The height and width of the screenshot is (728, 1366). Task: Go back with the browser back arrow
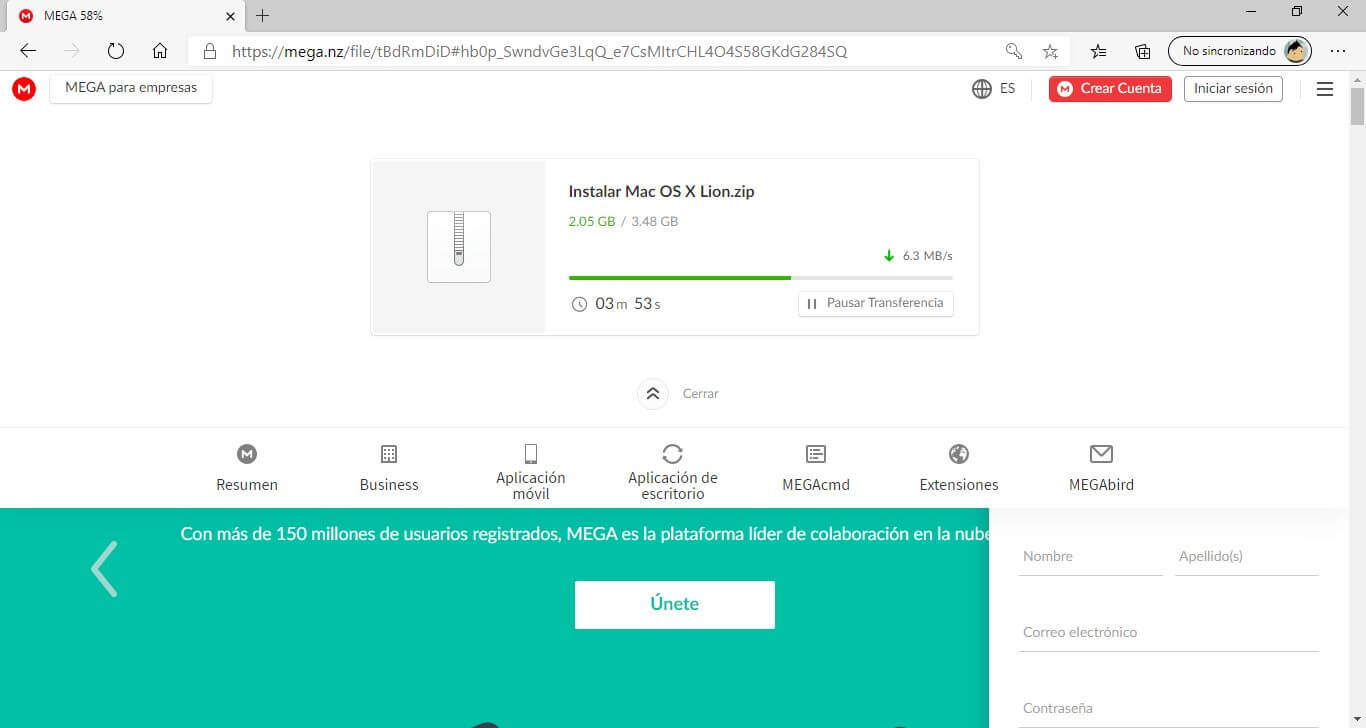click(x=28, y=51)
